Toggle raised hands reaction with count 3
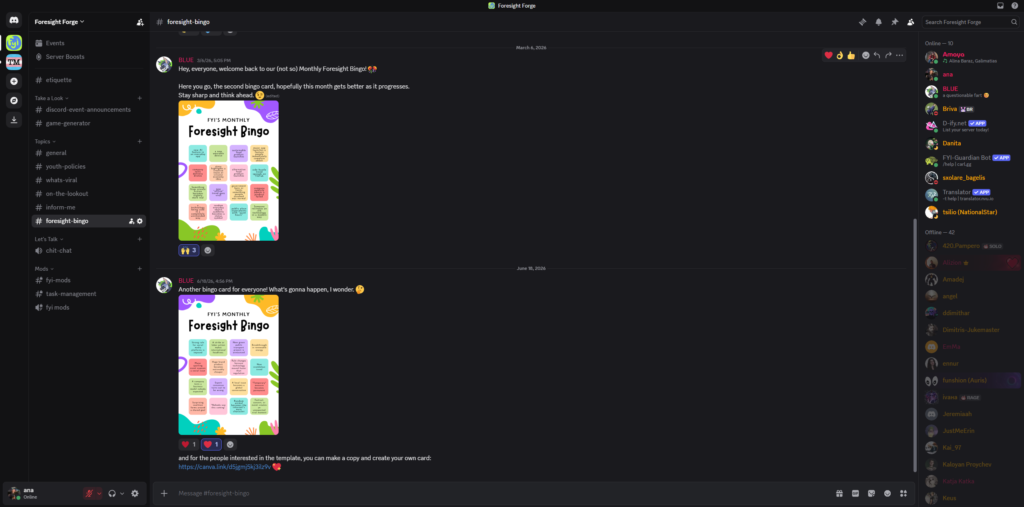Viewport: 1024px width, 507px height. 189,250
